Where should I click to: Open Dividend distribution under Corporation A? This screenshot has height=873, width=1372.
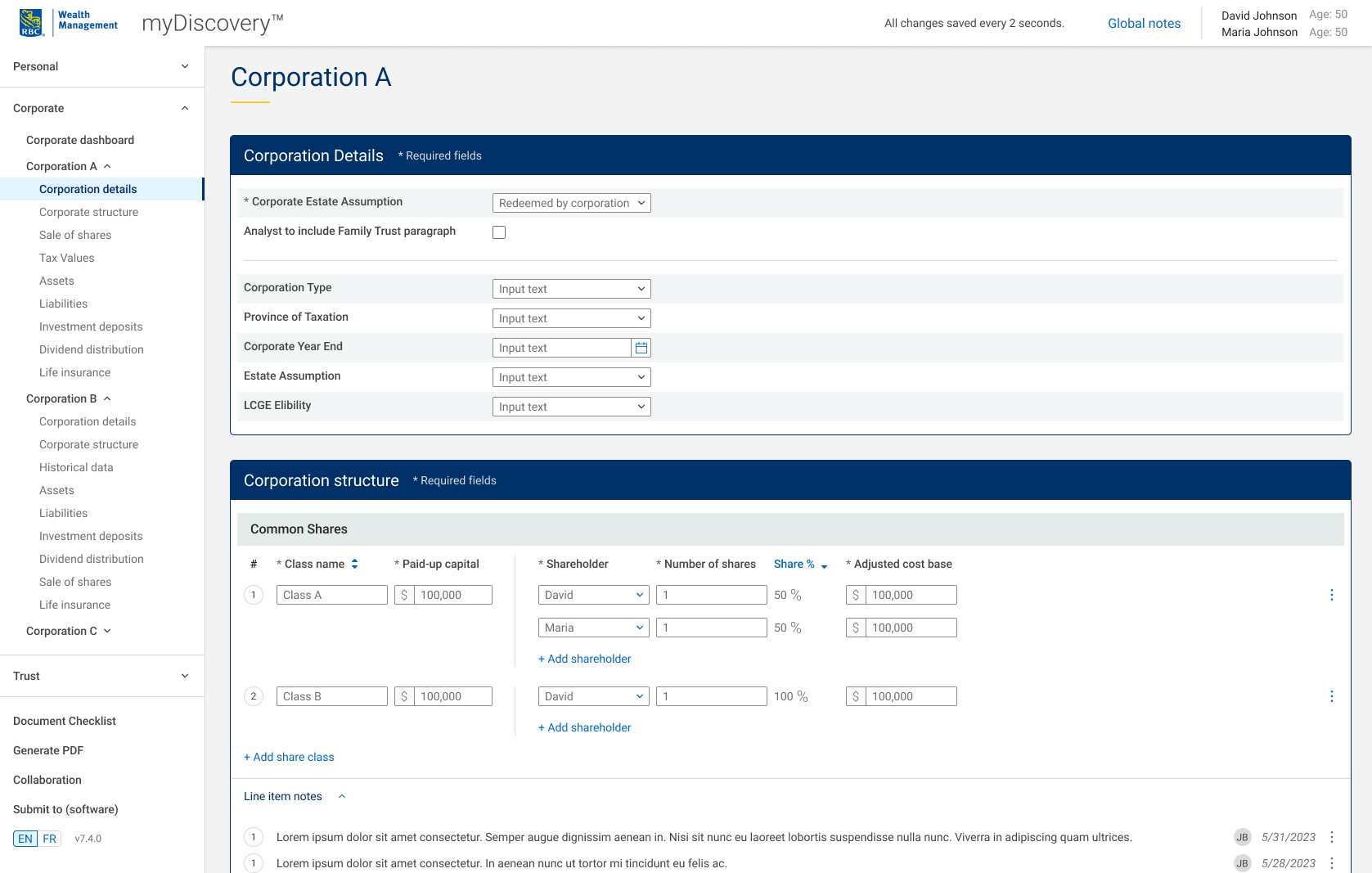(92, 349)
